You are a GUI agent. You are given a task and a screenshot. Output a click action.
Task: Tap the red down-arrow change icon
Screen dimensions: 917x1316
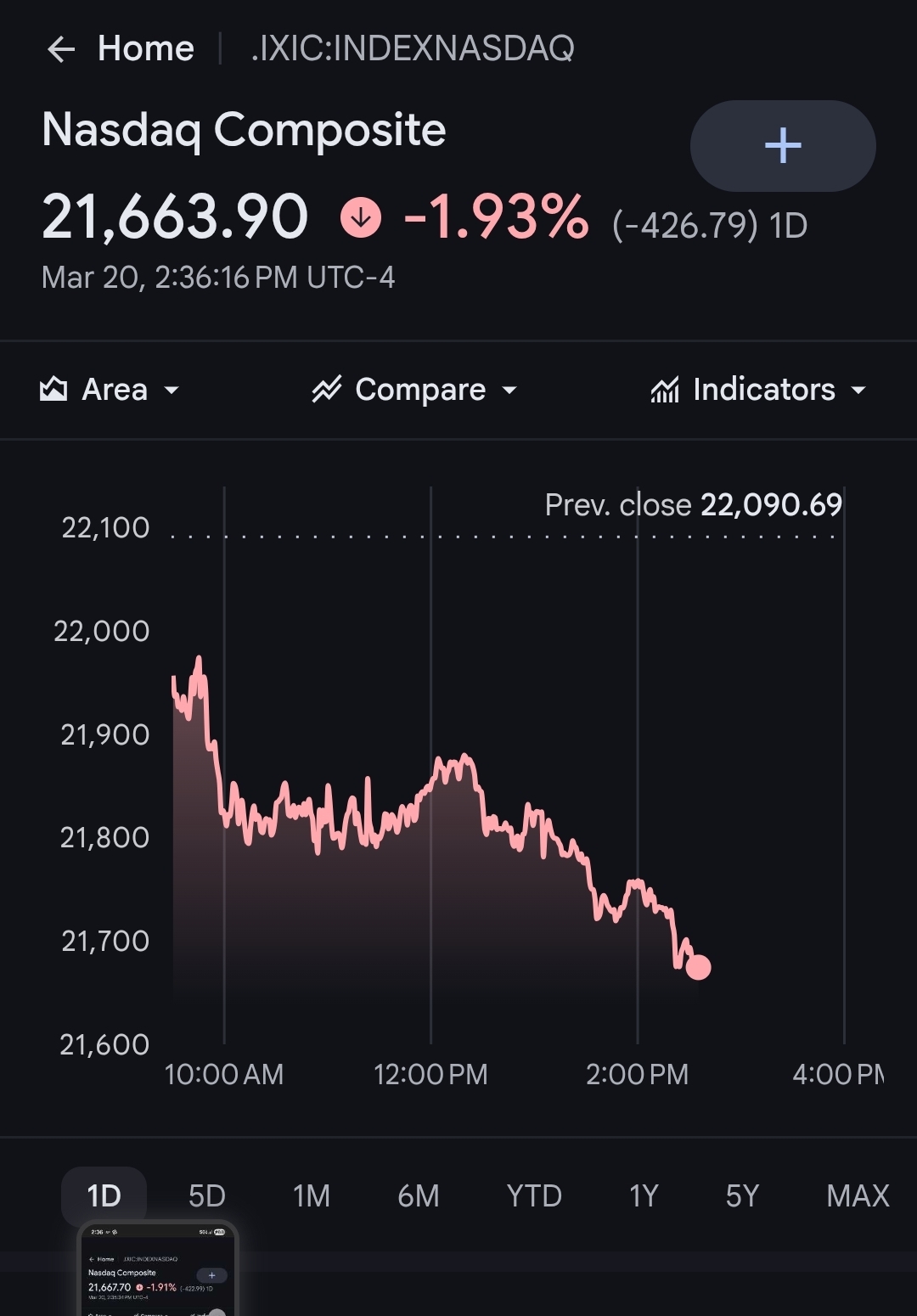coord(361,218)
